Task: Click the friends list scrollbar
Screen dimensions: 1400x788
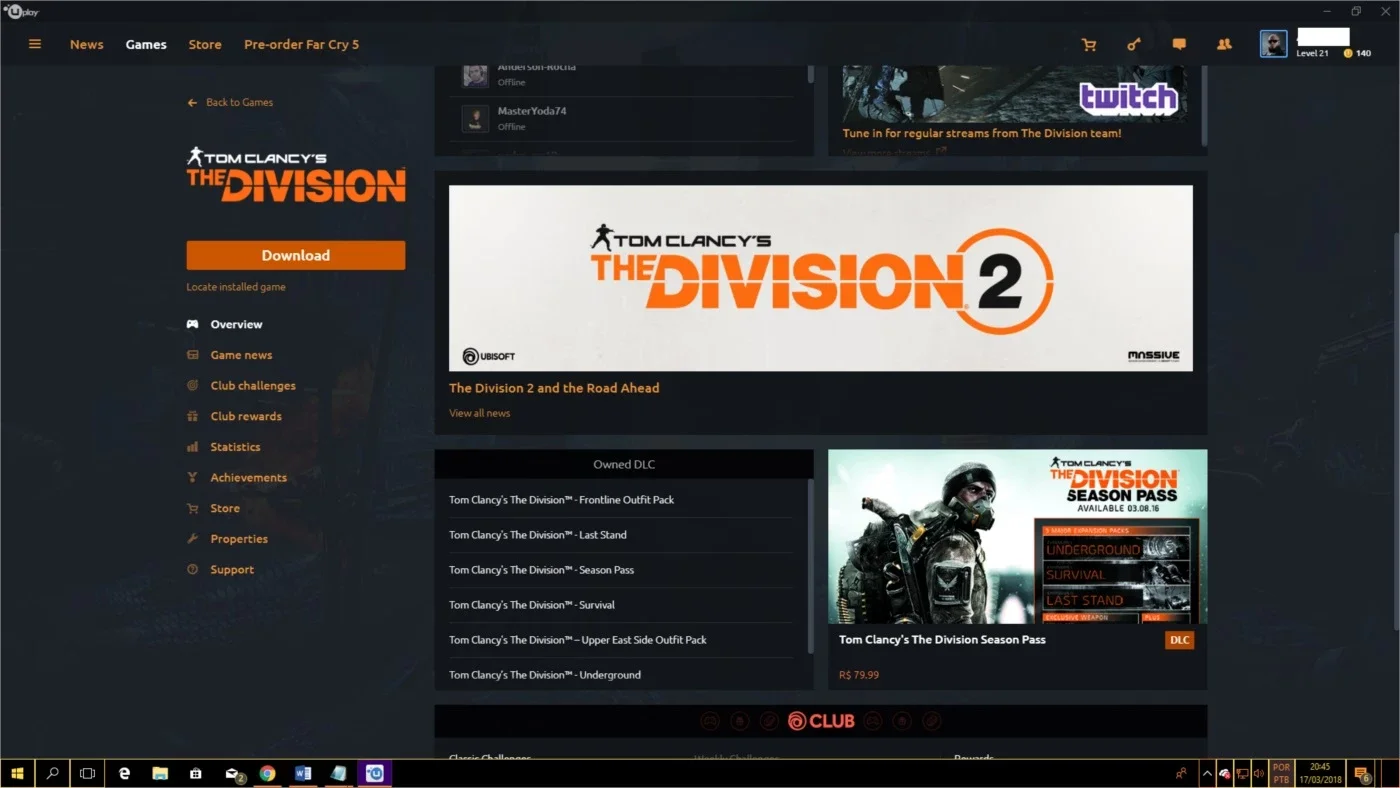Action: coord(811,74)
